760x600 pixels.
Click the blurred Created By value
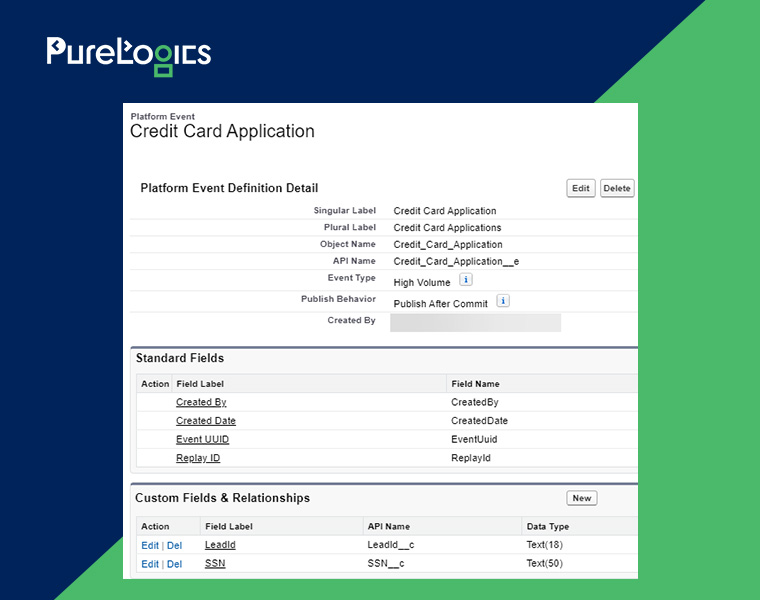(475, 323)
